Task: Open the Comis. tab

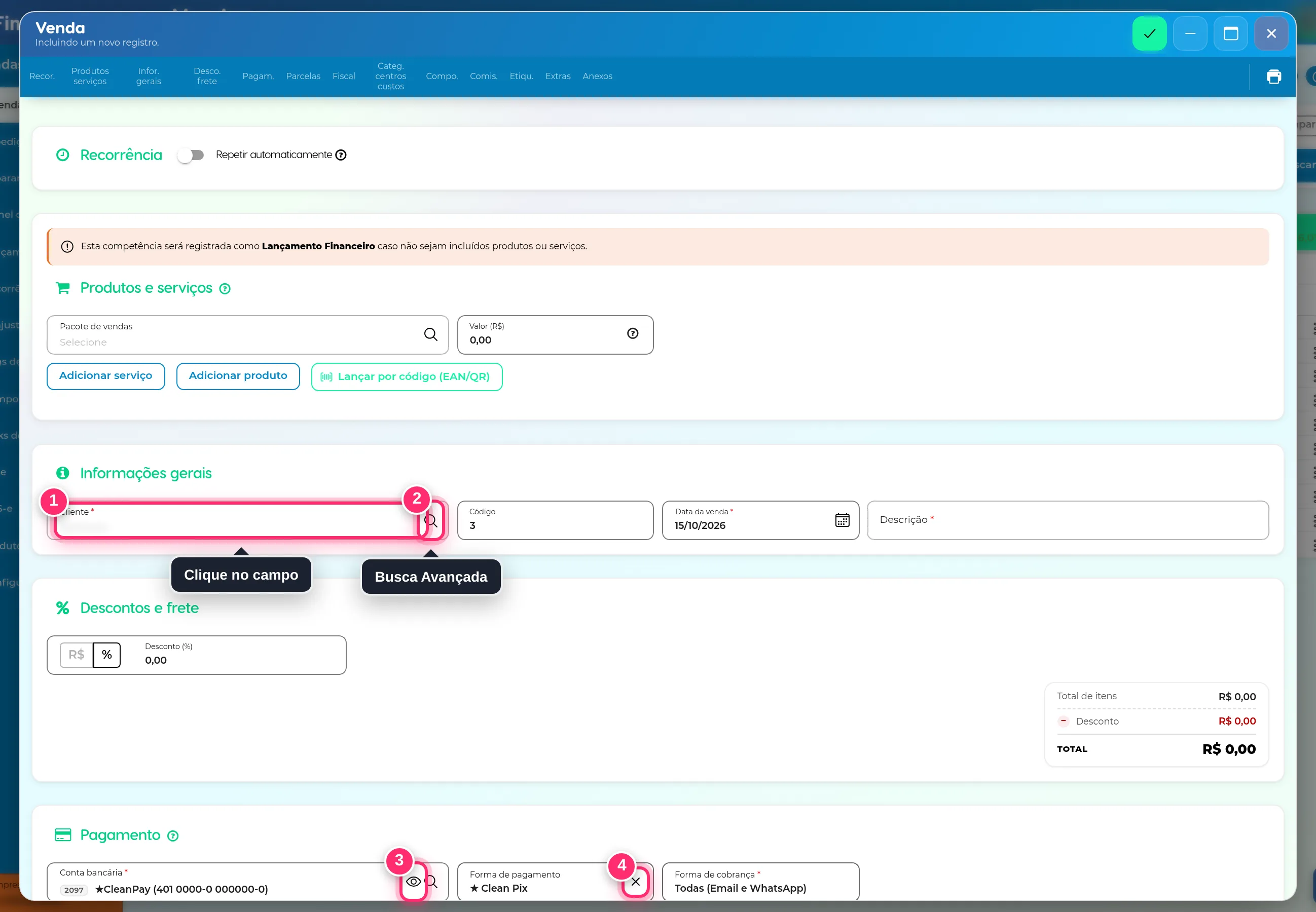Action: pos(484,76)
